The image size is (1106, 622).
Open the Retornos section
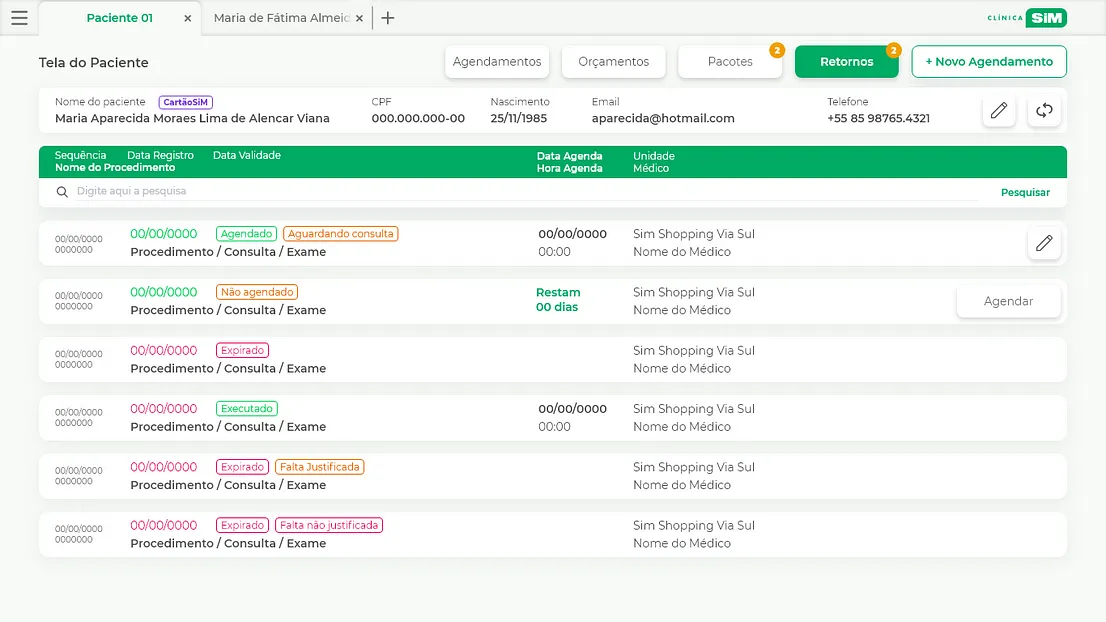846,62
